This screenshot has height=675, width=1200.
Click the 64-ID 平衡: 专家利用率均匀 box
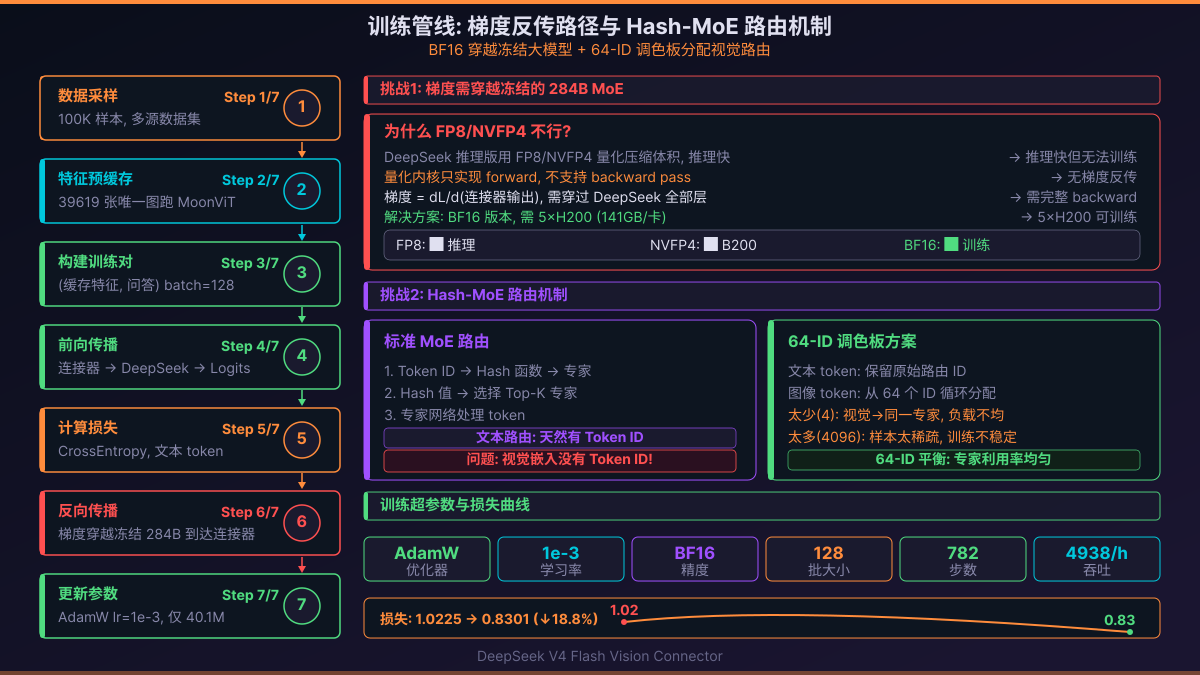(964, 460)
